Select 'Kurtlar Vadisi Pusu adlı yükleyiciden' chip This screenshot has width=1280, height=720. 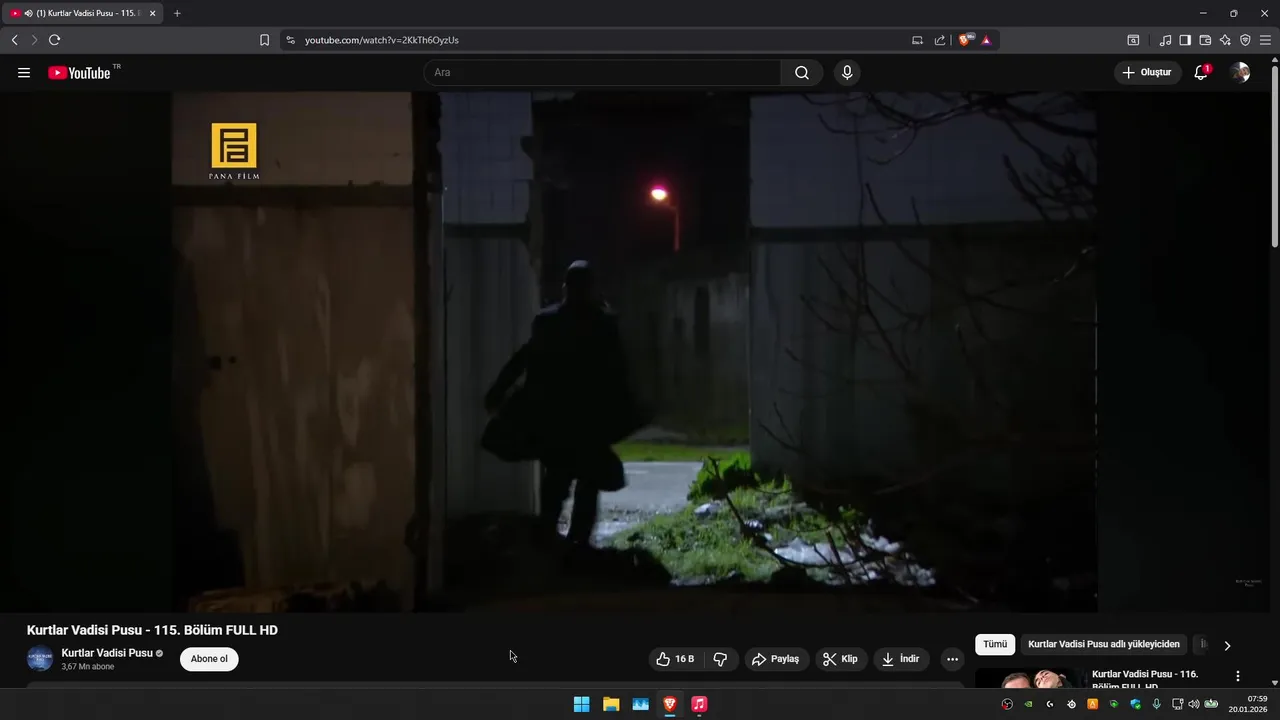(1104, 645)
